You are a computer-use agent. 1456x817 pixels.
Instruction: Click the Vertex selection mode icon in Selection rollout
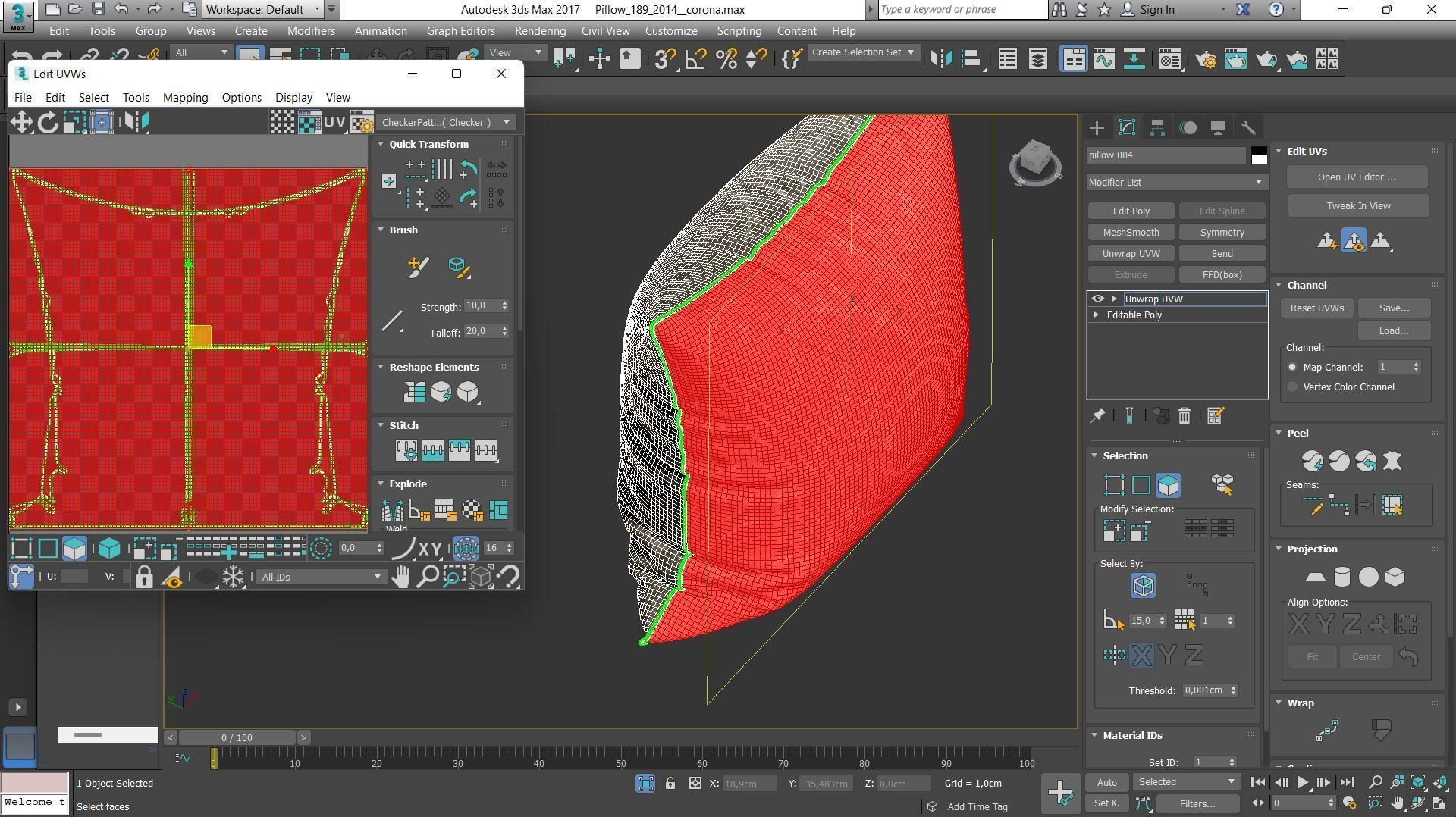(1114, 485)
